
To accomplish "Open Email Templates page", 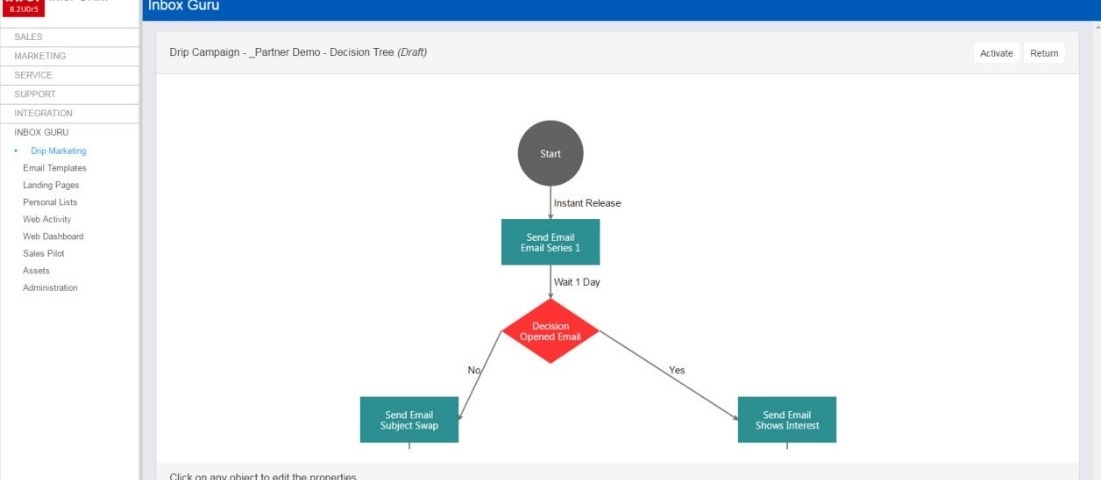I will pos(55,168).
